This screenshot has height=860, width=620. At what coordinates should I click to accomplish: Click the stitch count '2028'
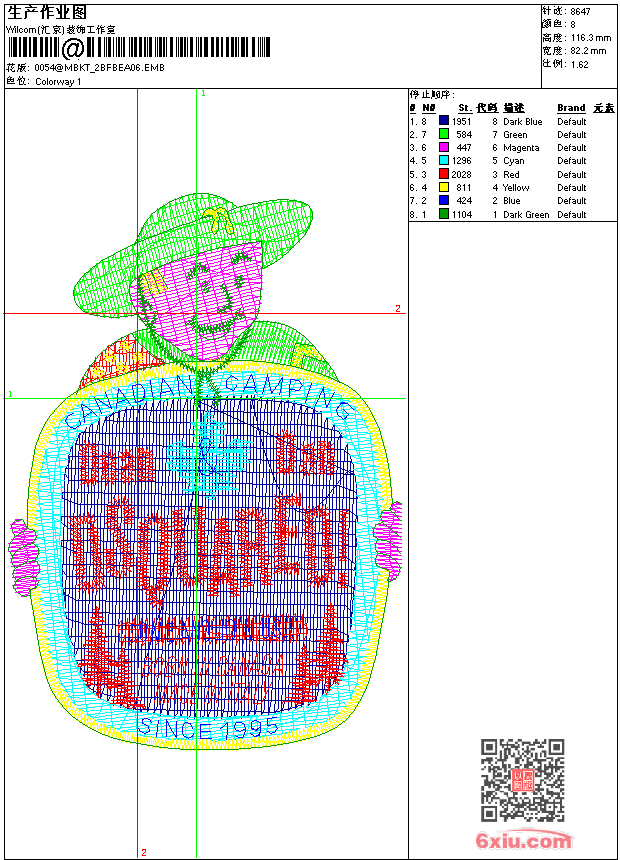[461, 175]
